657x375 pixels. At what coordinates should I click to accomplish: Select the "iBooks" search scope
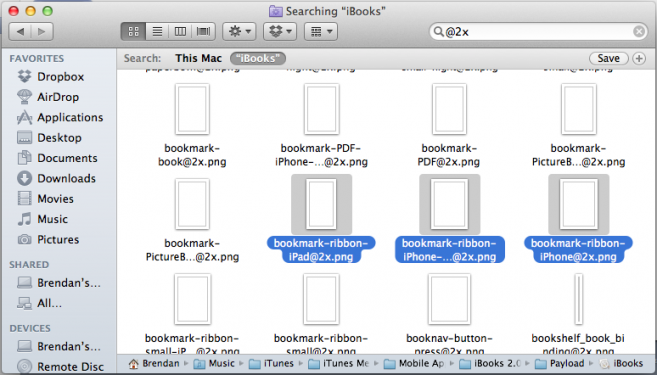[x=258, y=58]
